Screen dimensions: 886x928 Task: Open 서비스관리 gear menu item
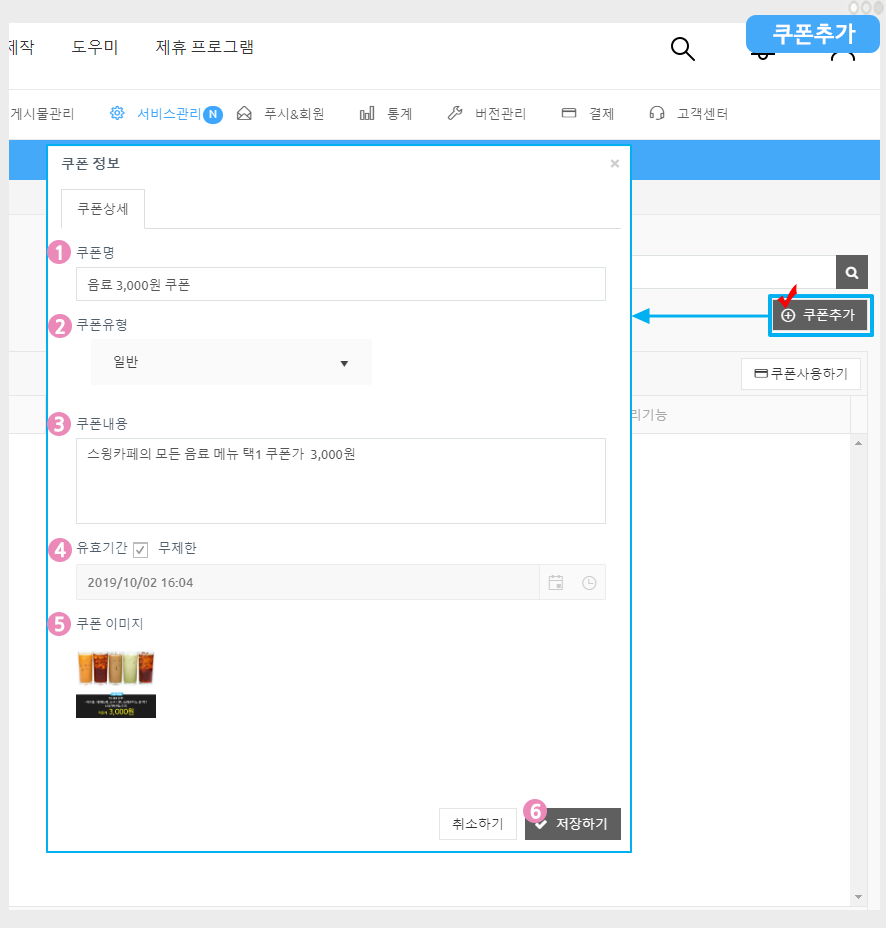(x=164, y=114)
